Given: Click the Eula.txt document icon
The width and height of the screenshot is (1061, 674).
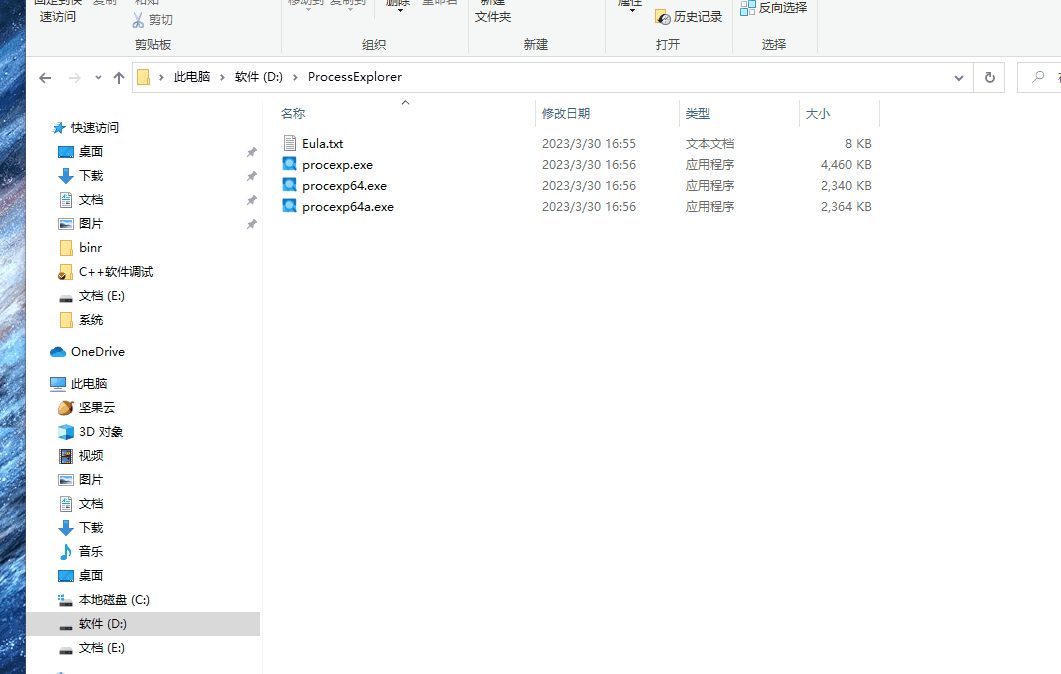Looking at the screenshot, I should point(290,143).
